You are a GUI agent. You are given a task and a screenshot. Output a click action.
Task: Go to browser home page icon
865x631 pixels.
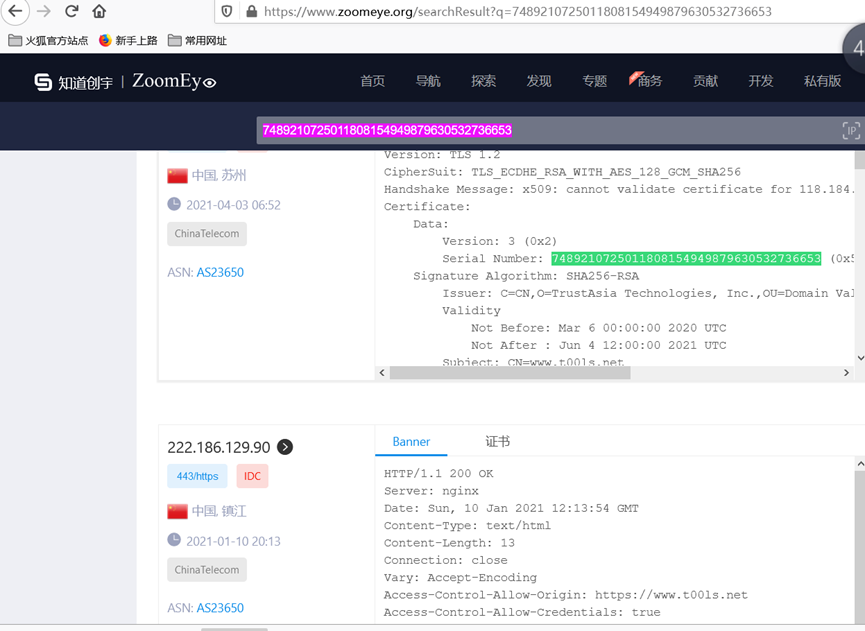(x=99, y=11)
